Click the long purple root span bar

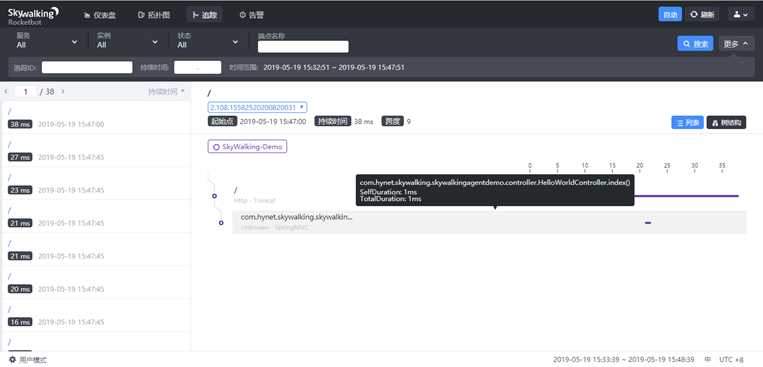tap(686, 196)
